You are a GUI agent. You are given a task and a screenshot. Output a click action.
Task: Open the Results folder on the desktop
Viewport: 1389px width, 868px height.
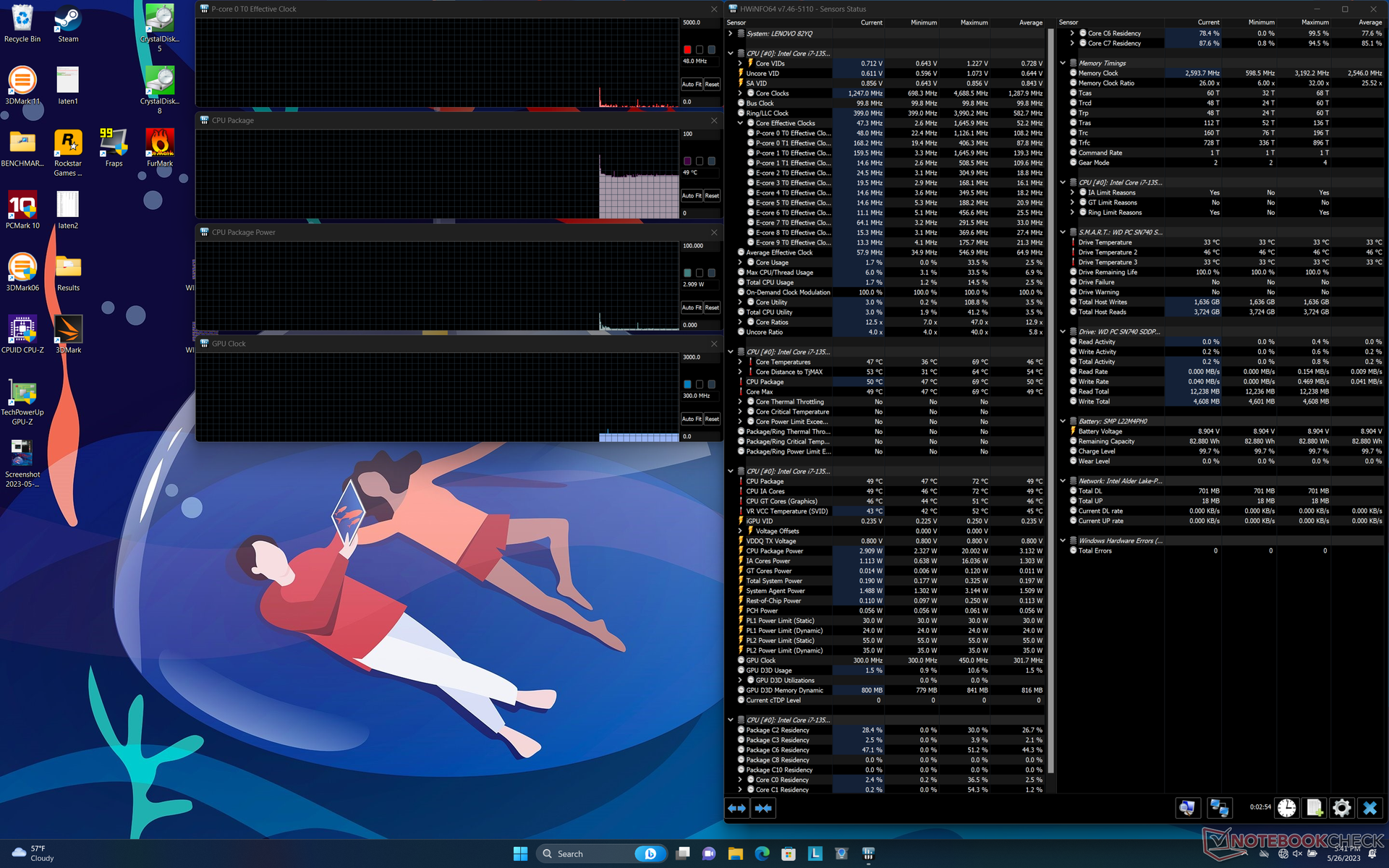click(x=68, y=272)
